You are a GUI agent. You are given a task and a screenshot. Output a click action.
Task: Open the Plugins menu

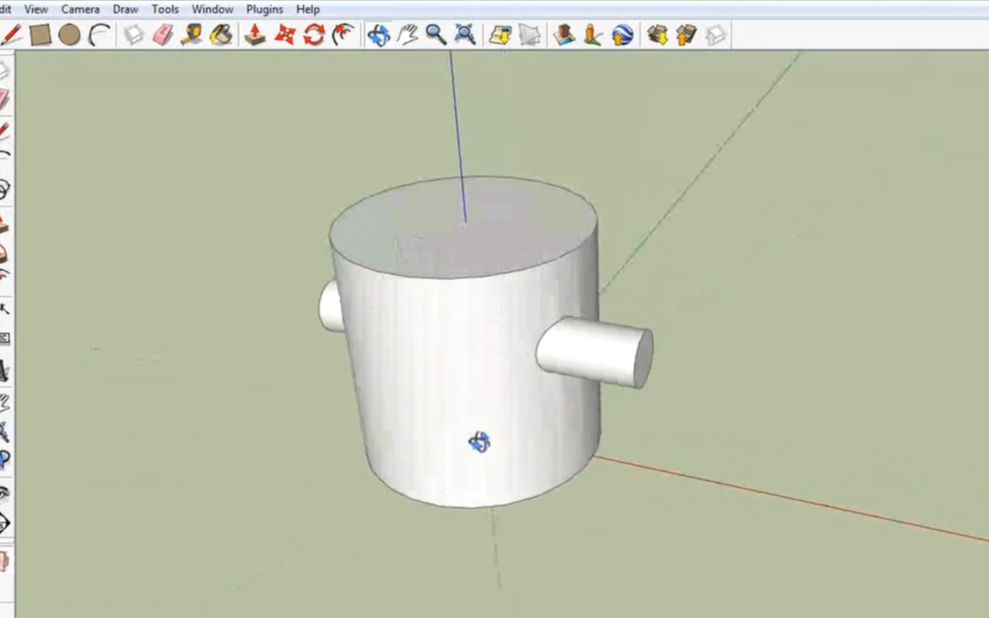click(264, 8)
